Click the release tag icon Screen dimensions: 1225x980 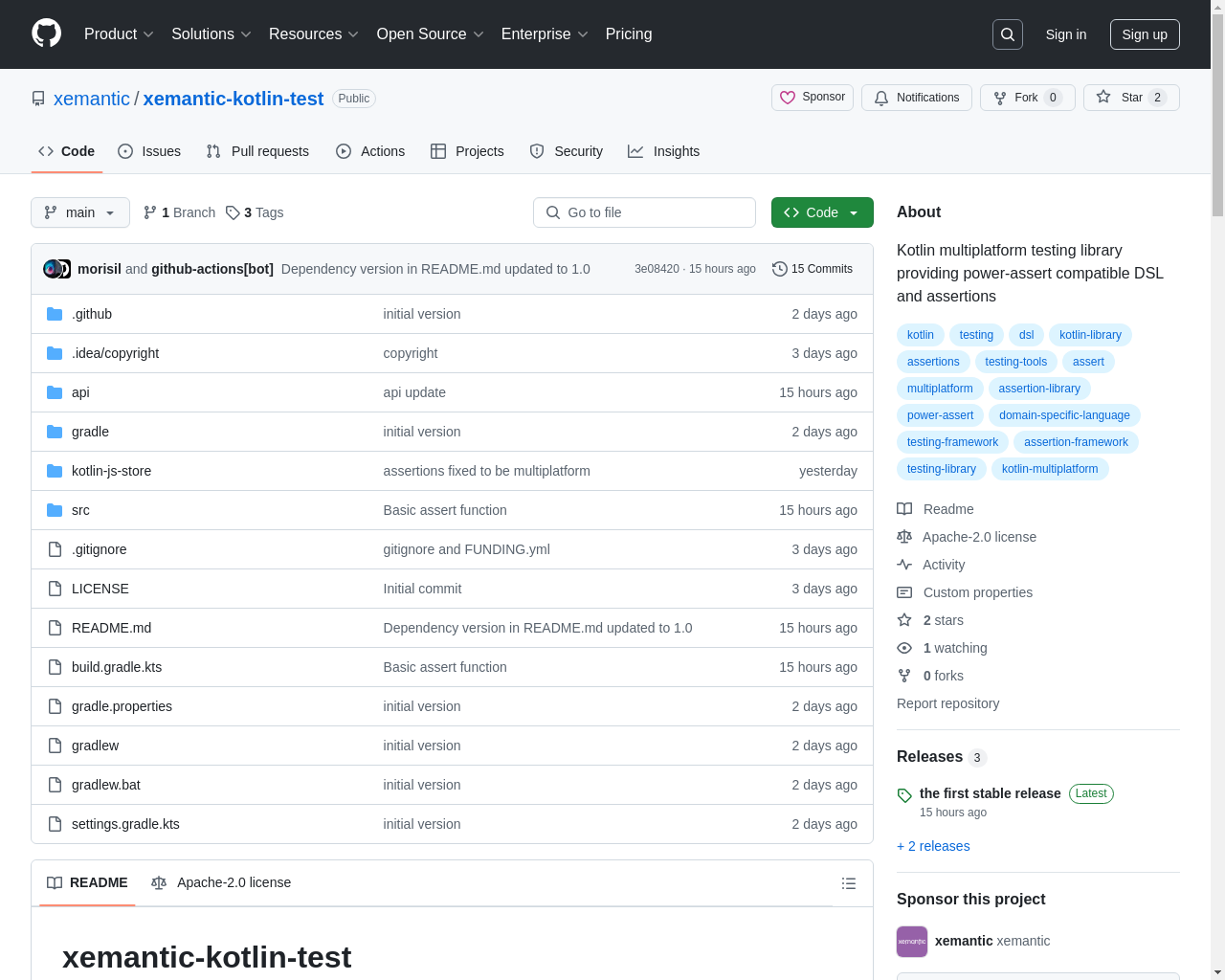click(904, 795)
